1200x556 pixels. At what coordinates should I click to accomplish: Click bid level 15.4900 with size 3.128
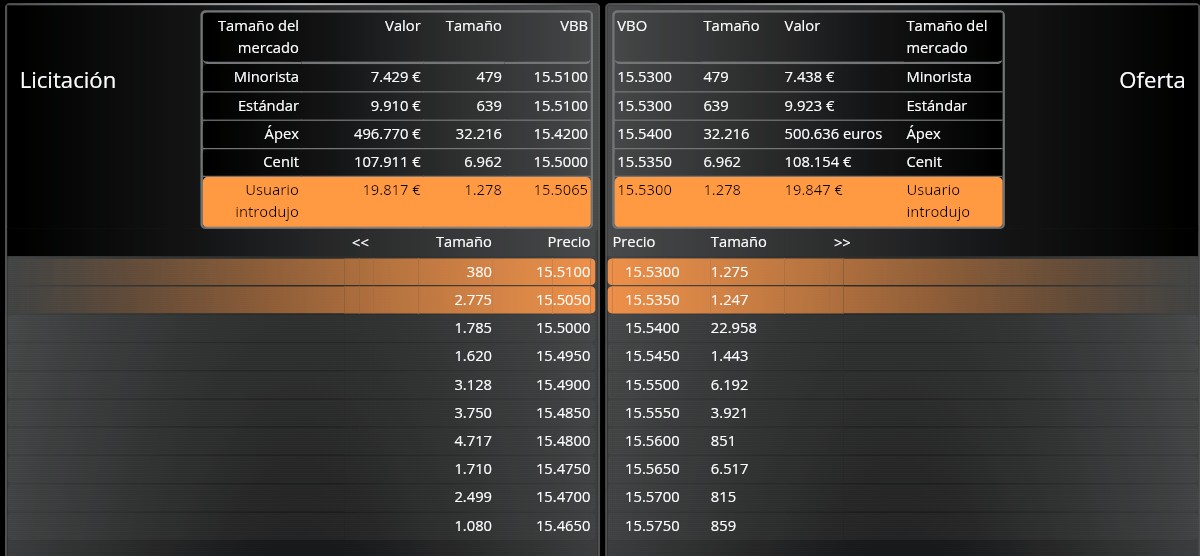301,384
